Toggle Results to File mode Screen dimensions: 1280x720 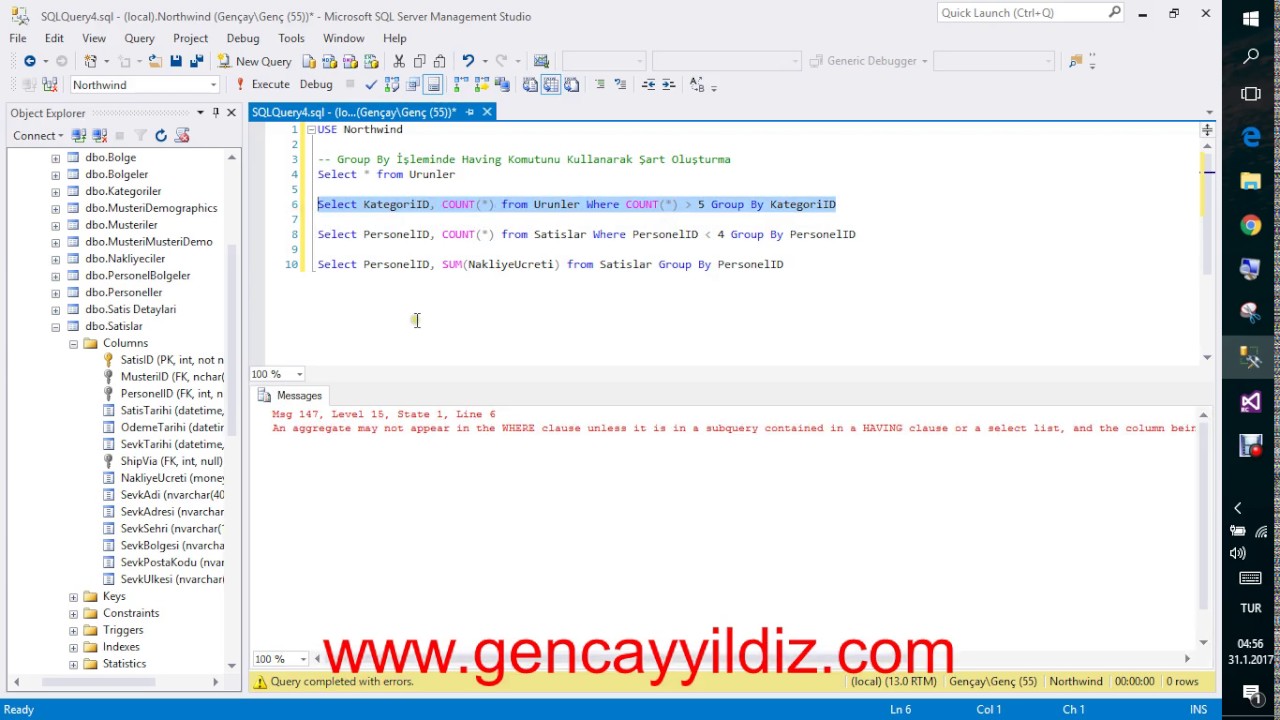click(x=571, y=85)
